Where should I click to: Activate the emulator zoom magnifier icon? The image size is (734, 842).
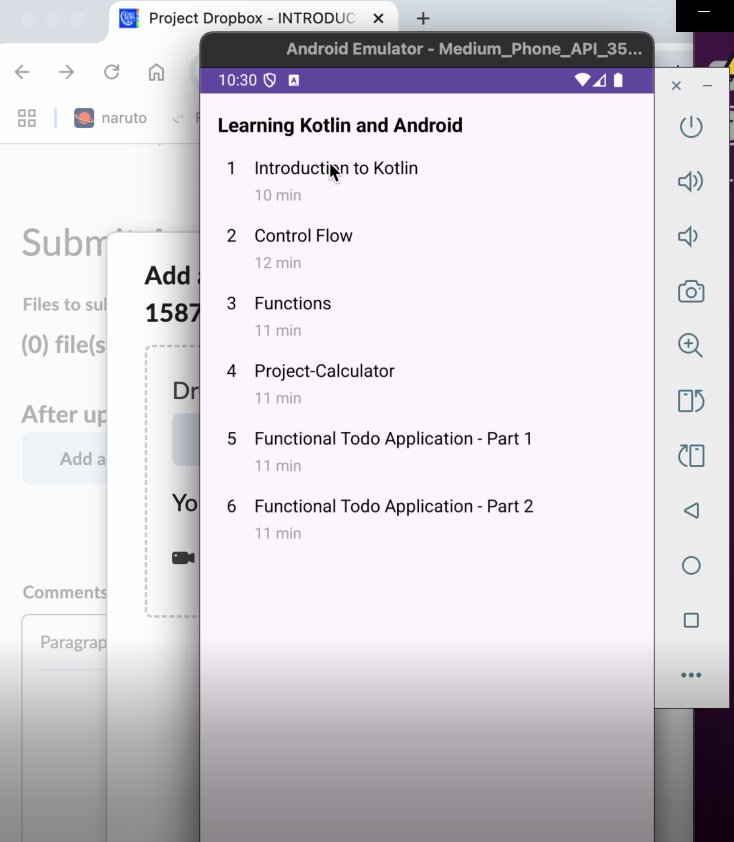click(690, 346)
